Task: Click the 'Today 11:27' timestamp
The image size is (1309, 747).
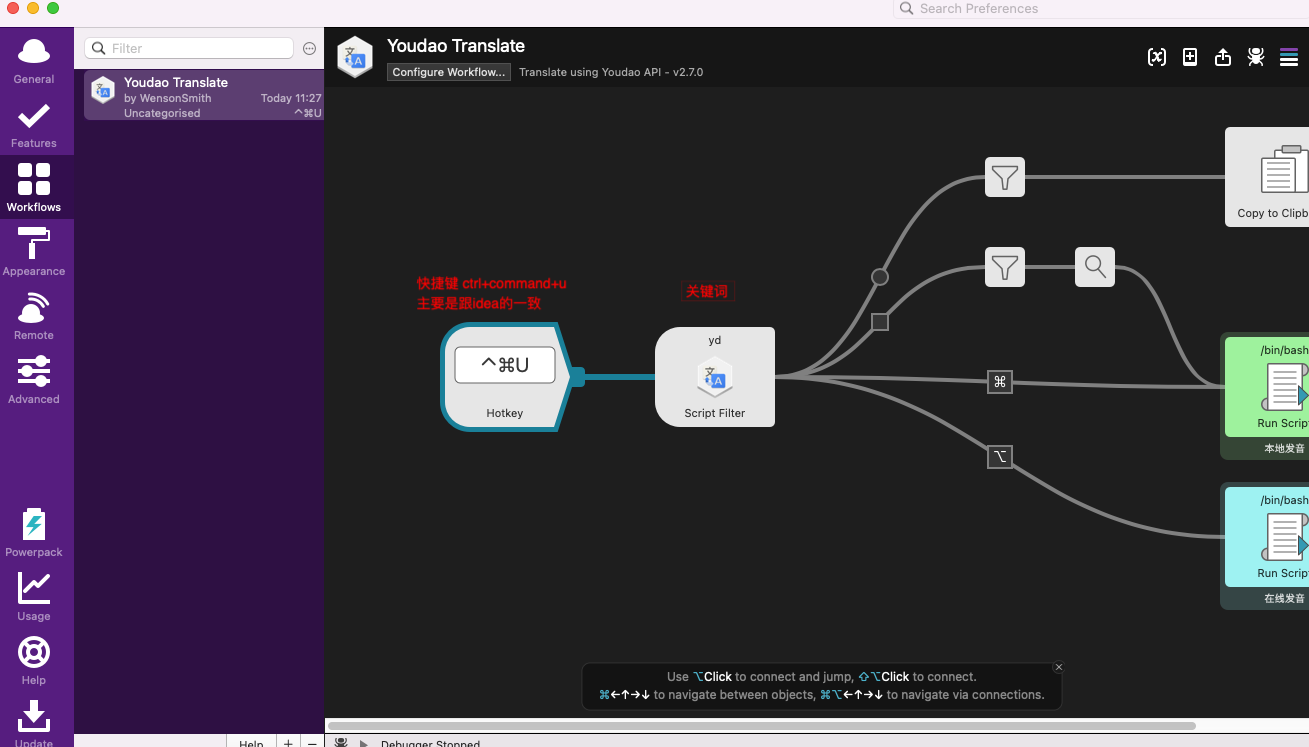Action: click(291, 98)
